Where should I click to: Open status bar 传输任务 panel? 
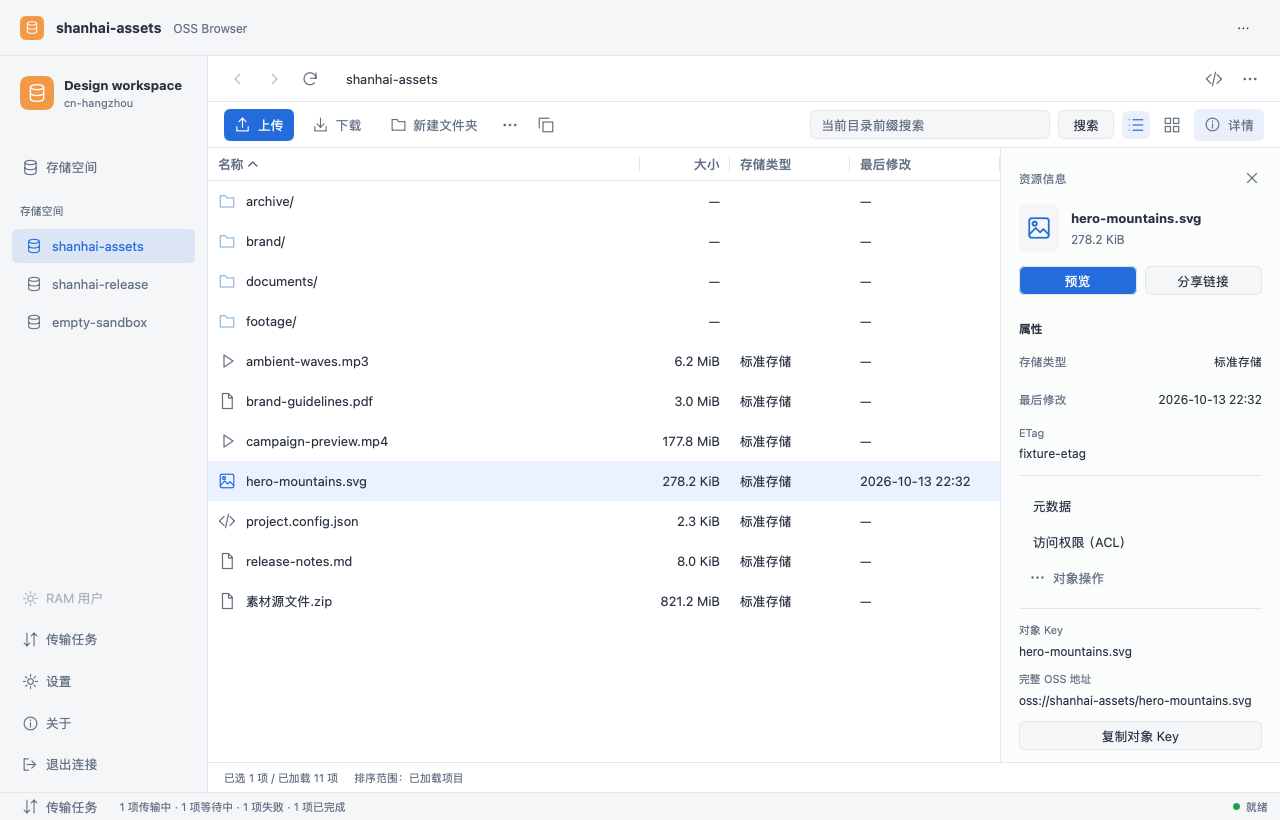pos(60,806)
